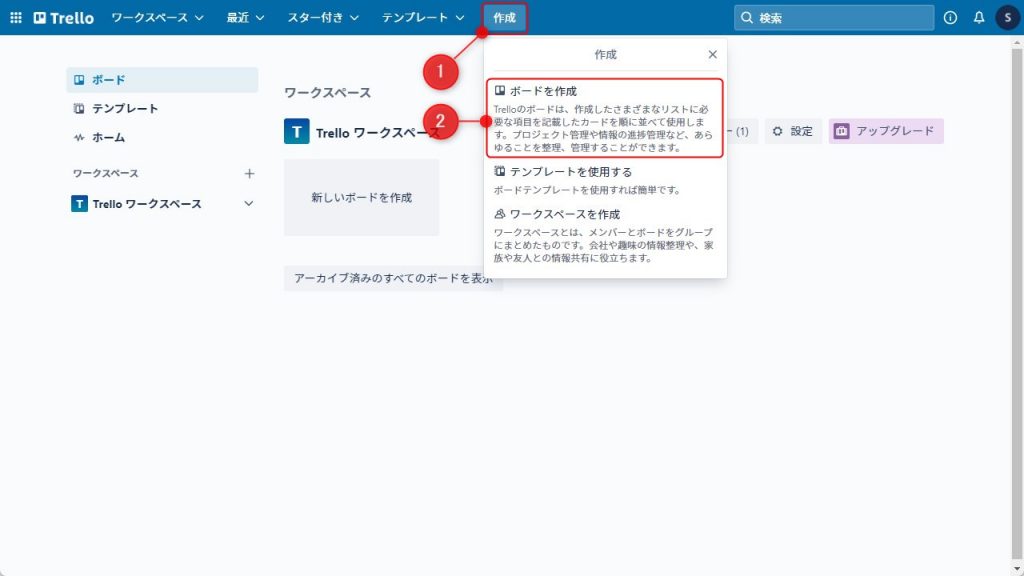
Task: Click the scrollbar down arrow
Action: click(x=1017, y=569)
